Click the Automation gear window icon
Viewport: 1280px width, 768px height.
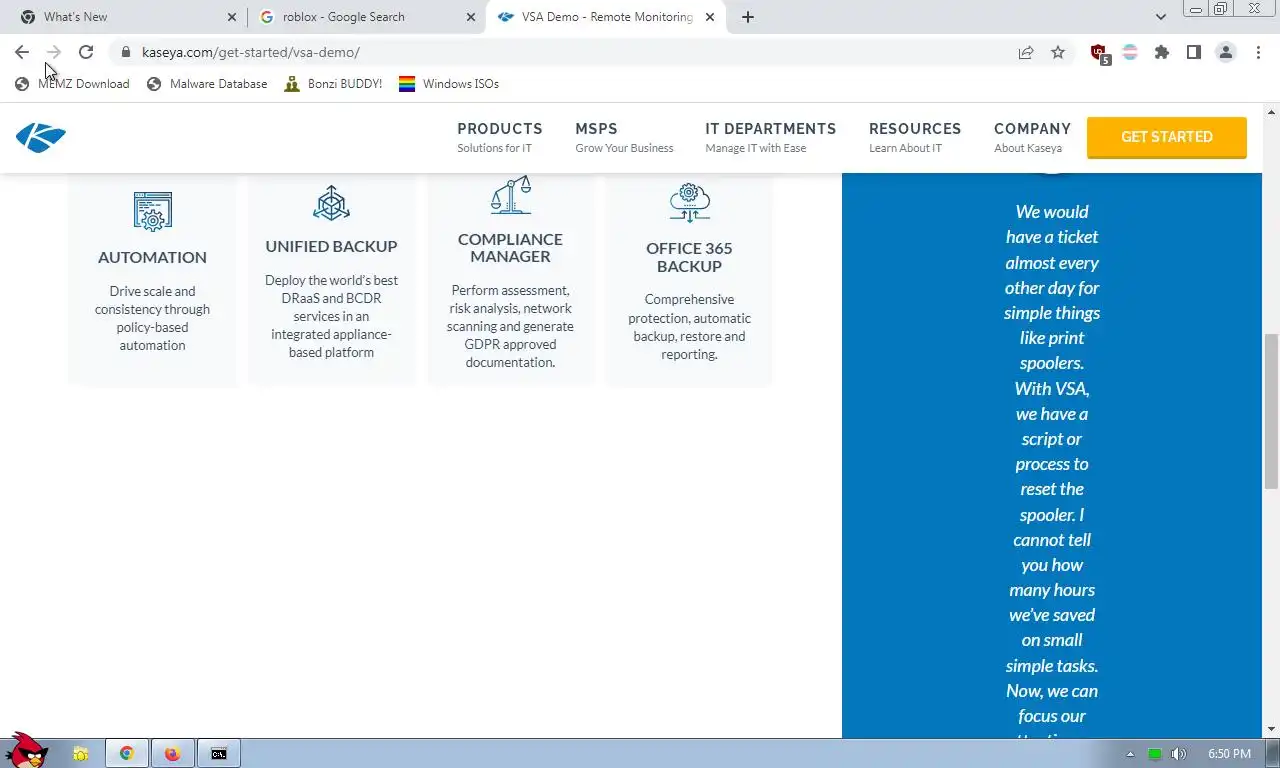tap(153, 211)
